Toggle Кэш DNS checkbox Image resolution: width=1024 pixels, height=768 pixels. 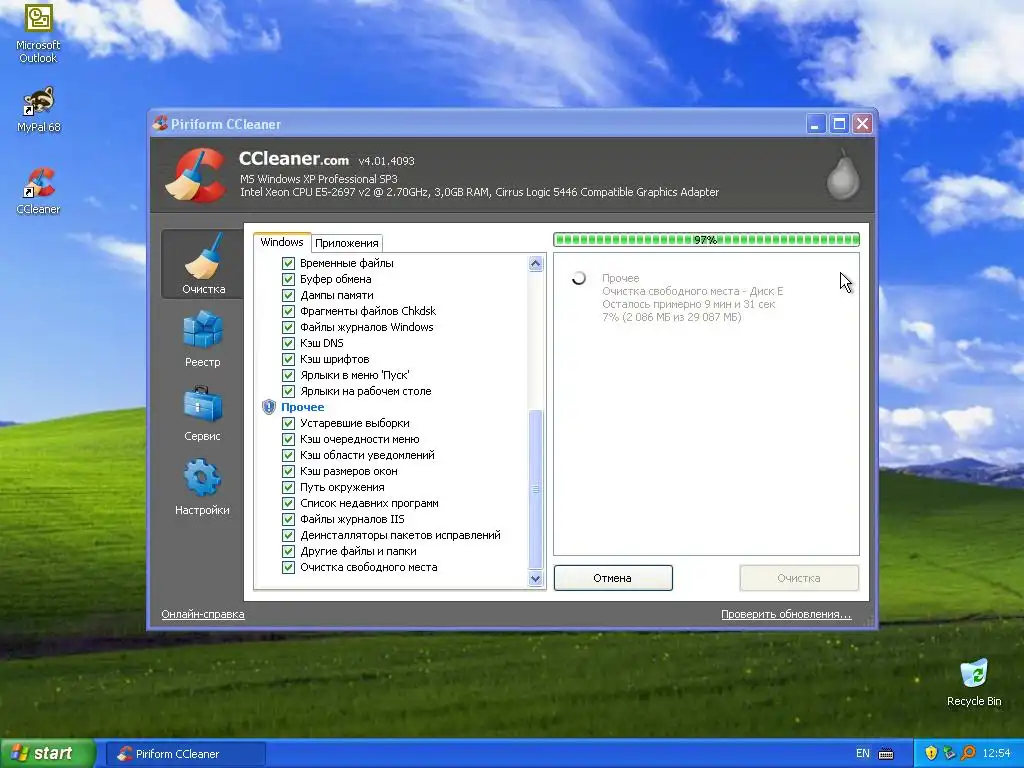point(288,343)
